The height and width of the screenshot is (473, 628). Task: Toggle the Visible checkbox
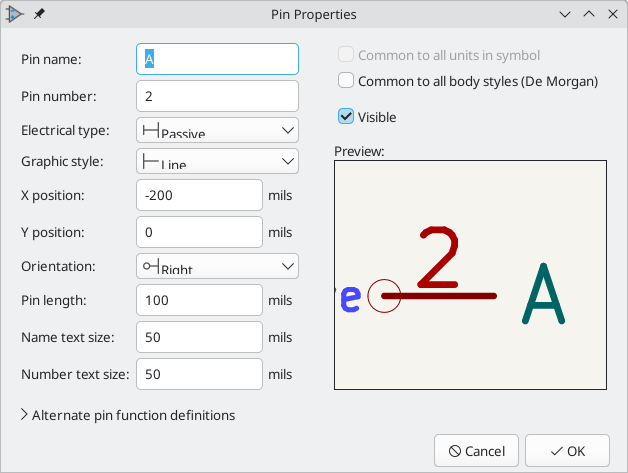[x=346, y=117]
